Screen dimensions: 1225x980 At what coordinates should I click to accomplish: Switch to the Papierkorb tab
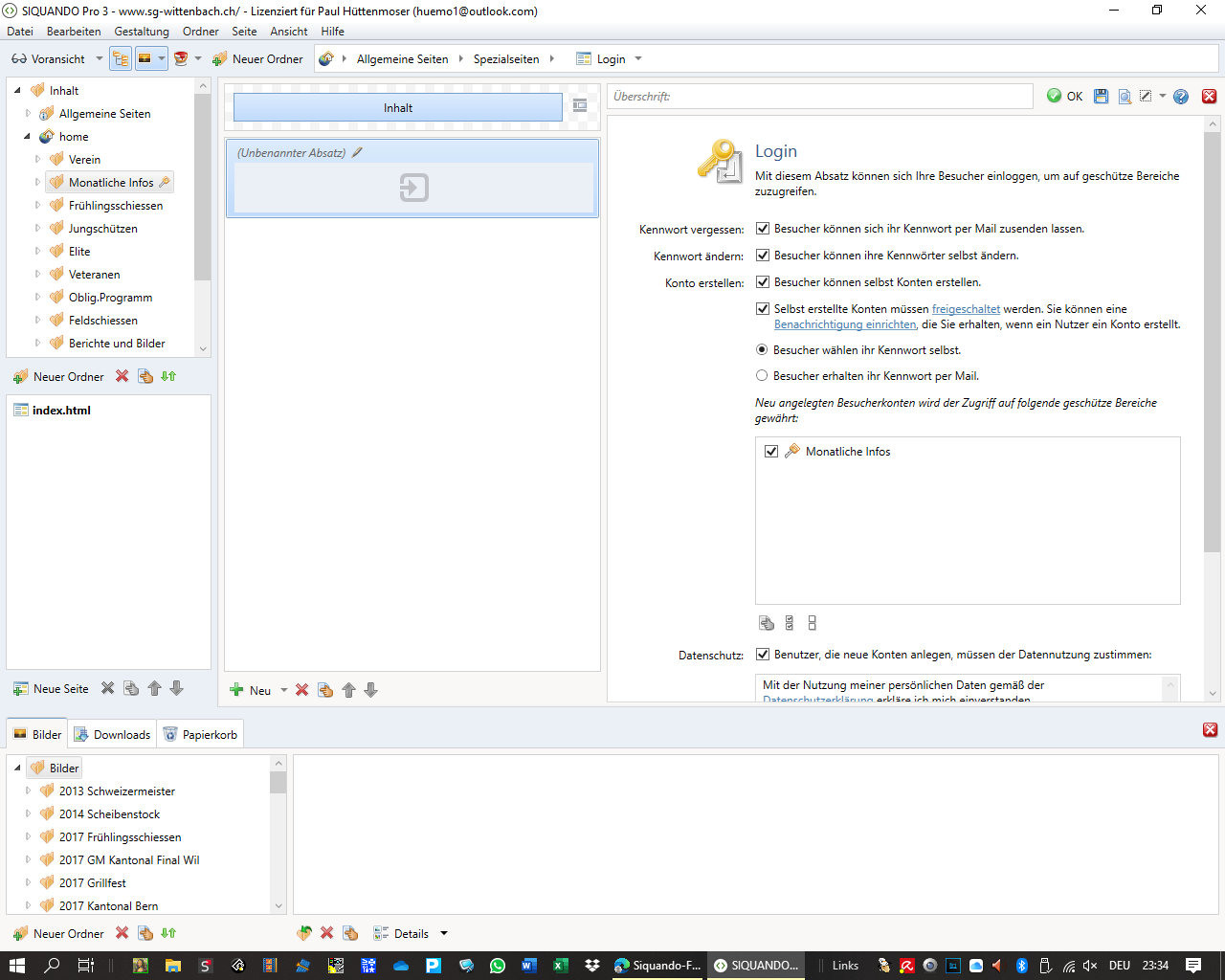click(200, 734)
